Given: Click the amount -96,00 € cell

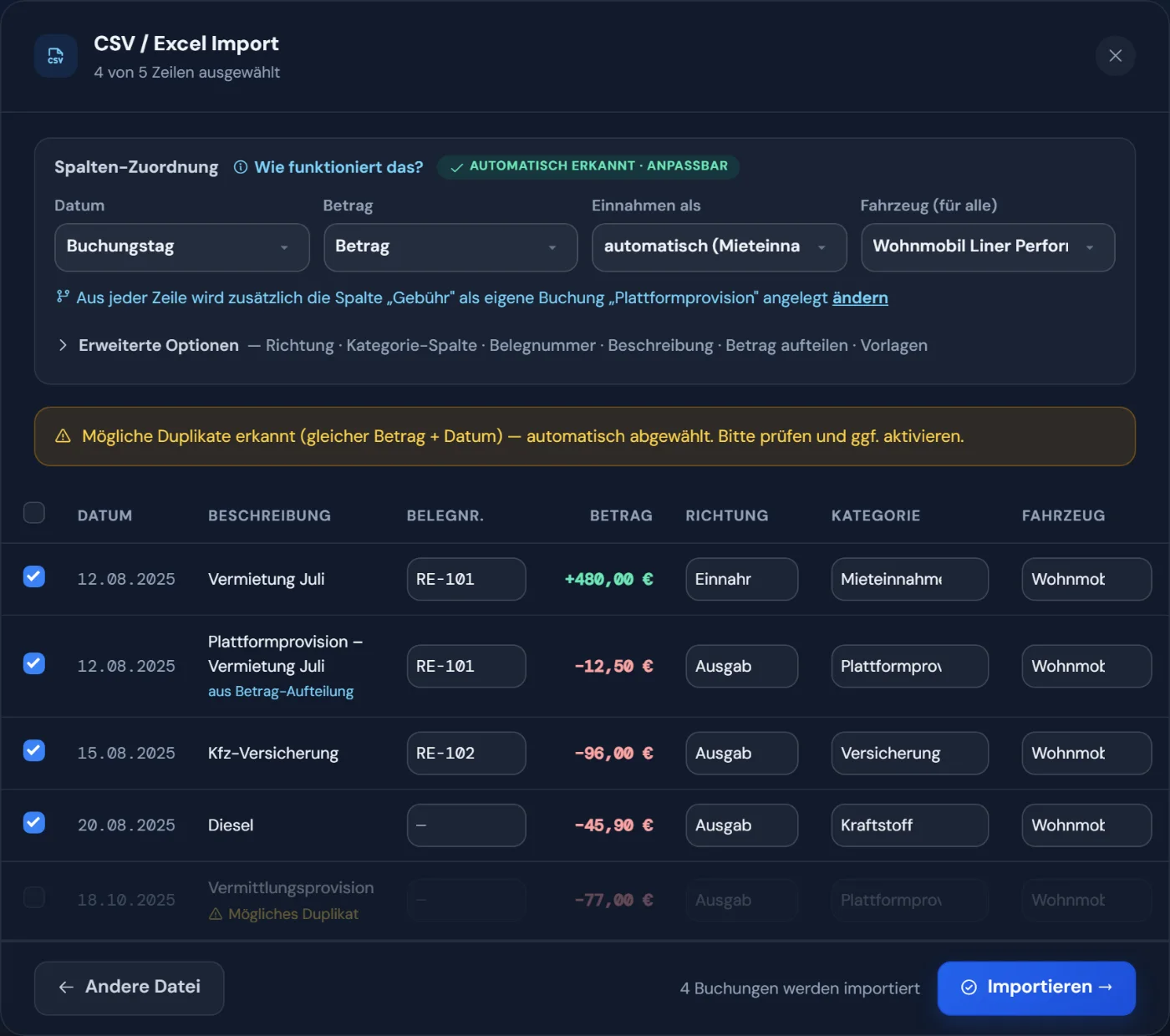Looking at the screenshot, I should coord(614,753).
